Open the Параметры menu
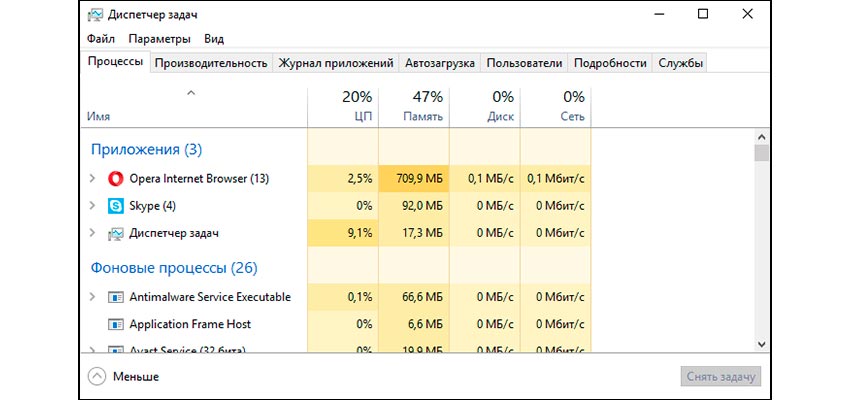 click(159, 39)
